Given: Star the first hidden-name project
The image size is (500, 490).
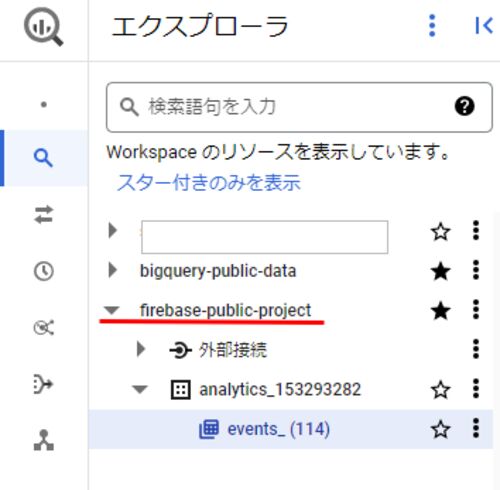Looking at the screenshot, I should tap(440, 231).
